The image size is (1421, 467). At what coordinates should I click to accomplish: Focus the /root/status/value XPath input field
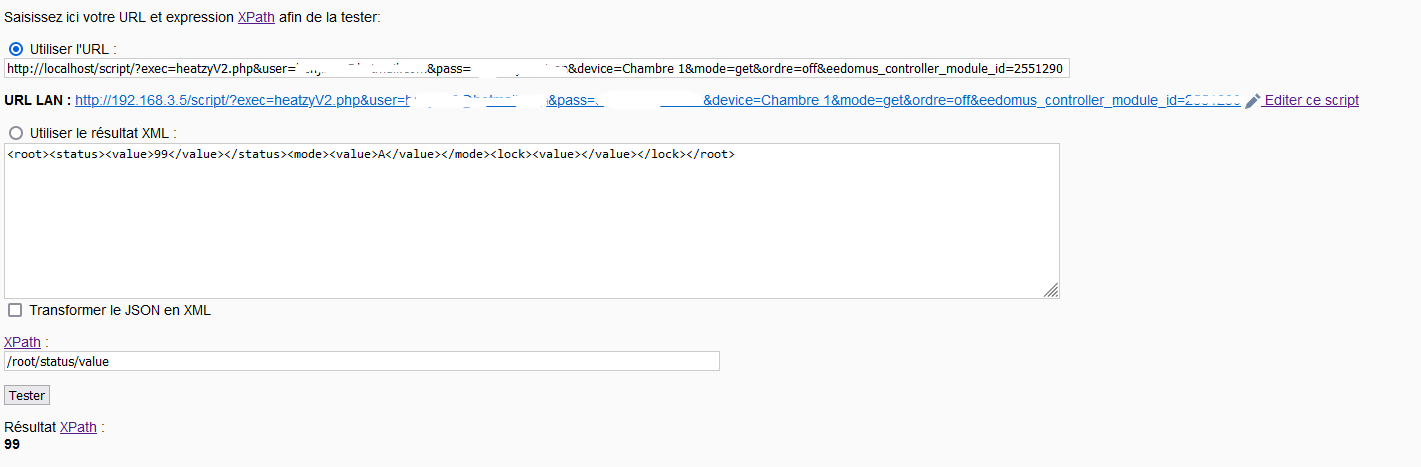coord(361,361)
